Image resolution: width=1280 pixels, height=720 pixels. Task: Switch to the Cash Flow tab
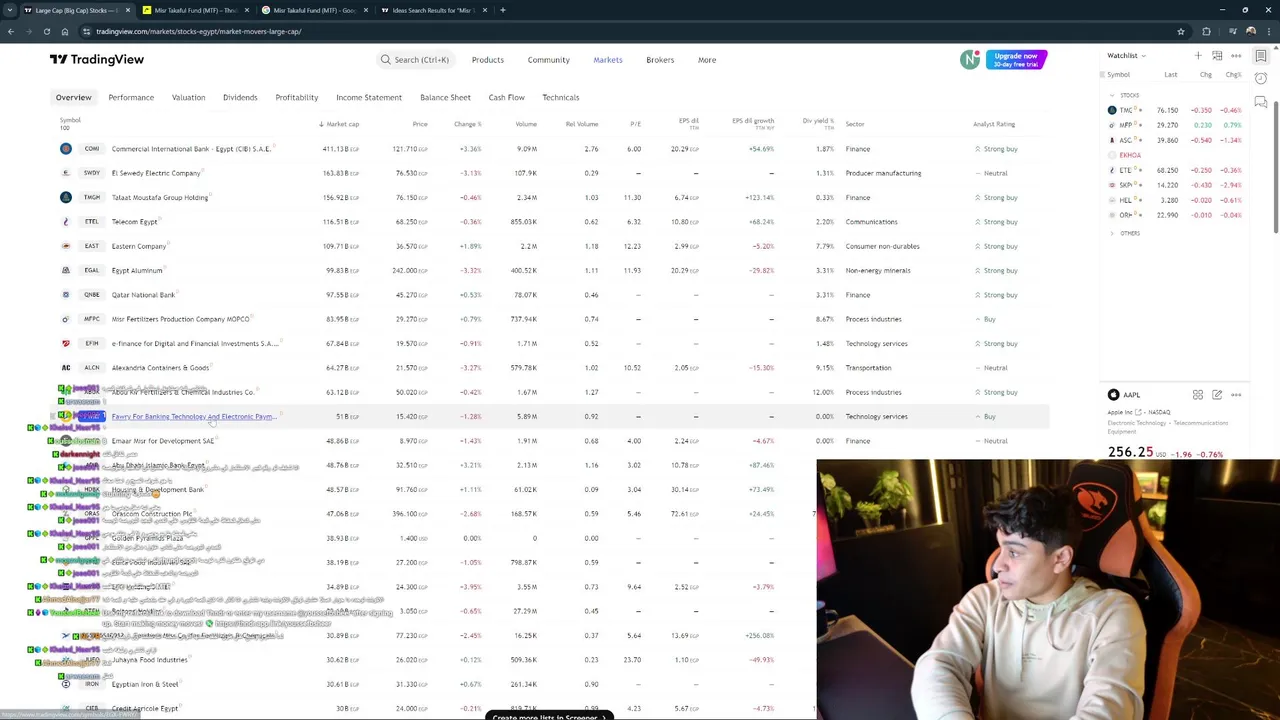(507, 97)
